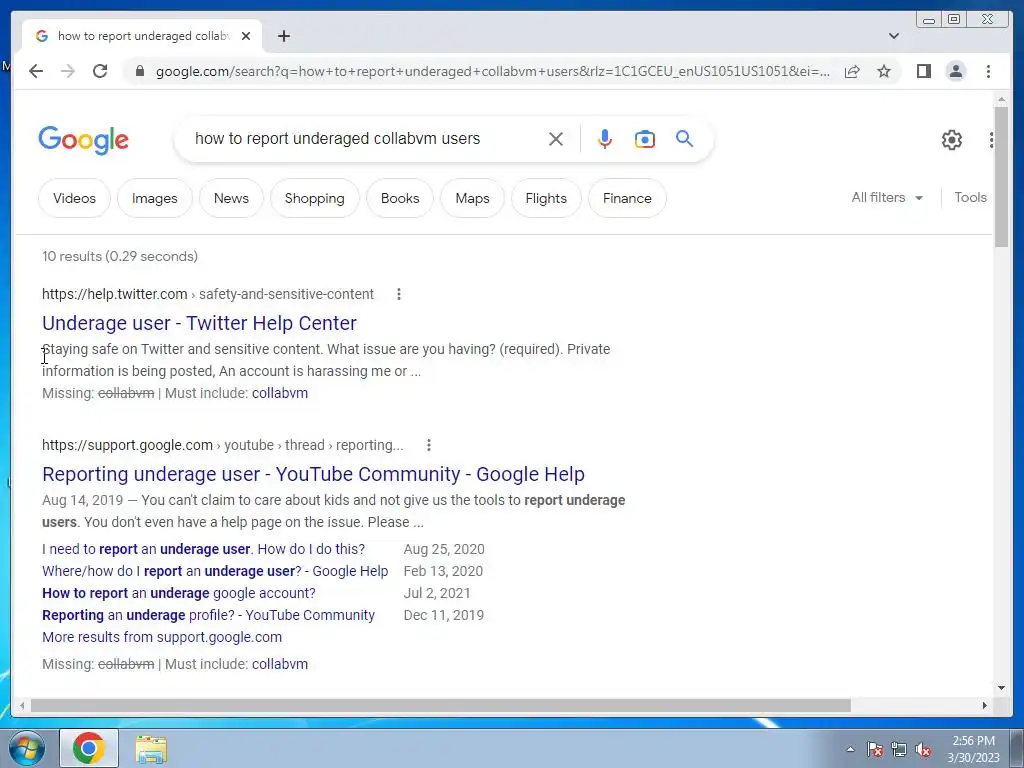1024x768 pixels.
Task: Click right arrow of horizontal scrollbar
Action: tap(984, 706)
